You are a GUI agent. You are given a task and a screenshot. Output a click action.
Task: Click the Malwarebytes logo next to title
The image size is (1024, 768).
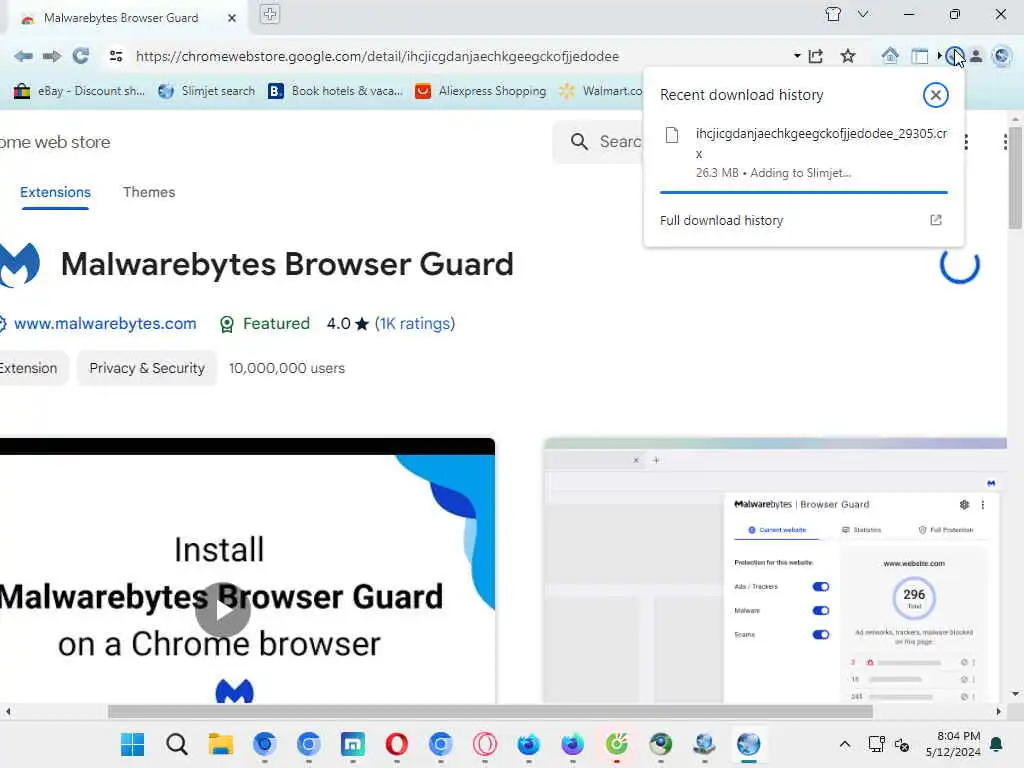[20, 264]
